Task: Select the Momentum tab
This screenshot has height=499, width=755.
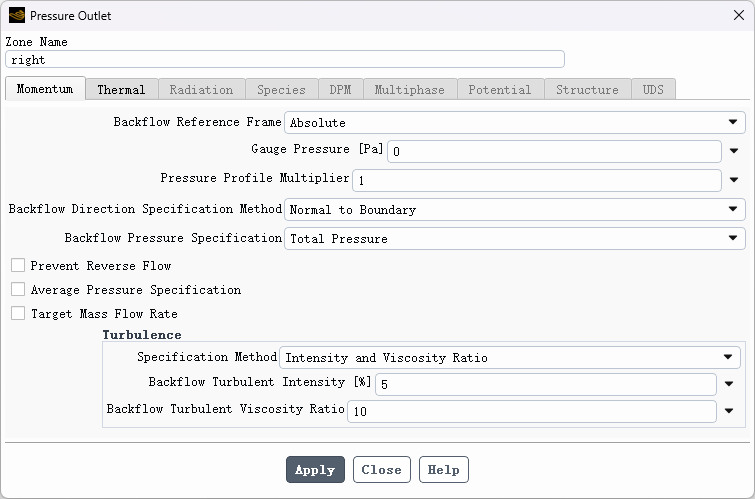Action: pyautogui.click(x=45, y=89)
